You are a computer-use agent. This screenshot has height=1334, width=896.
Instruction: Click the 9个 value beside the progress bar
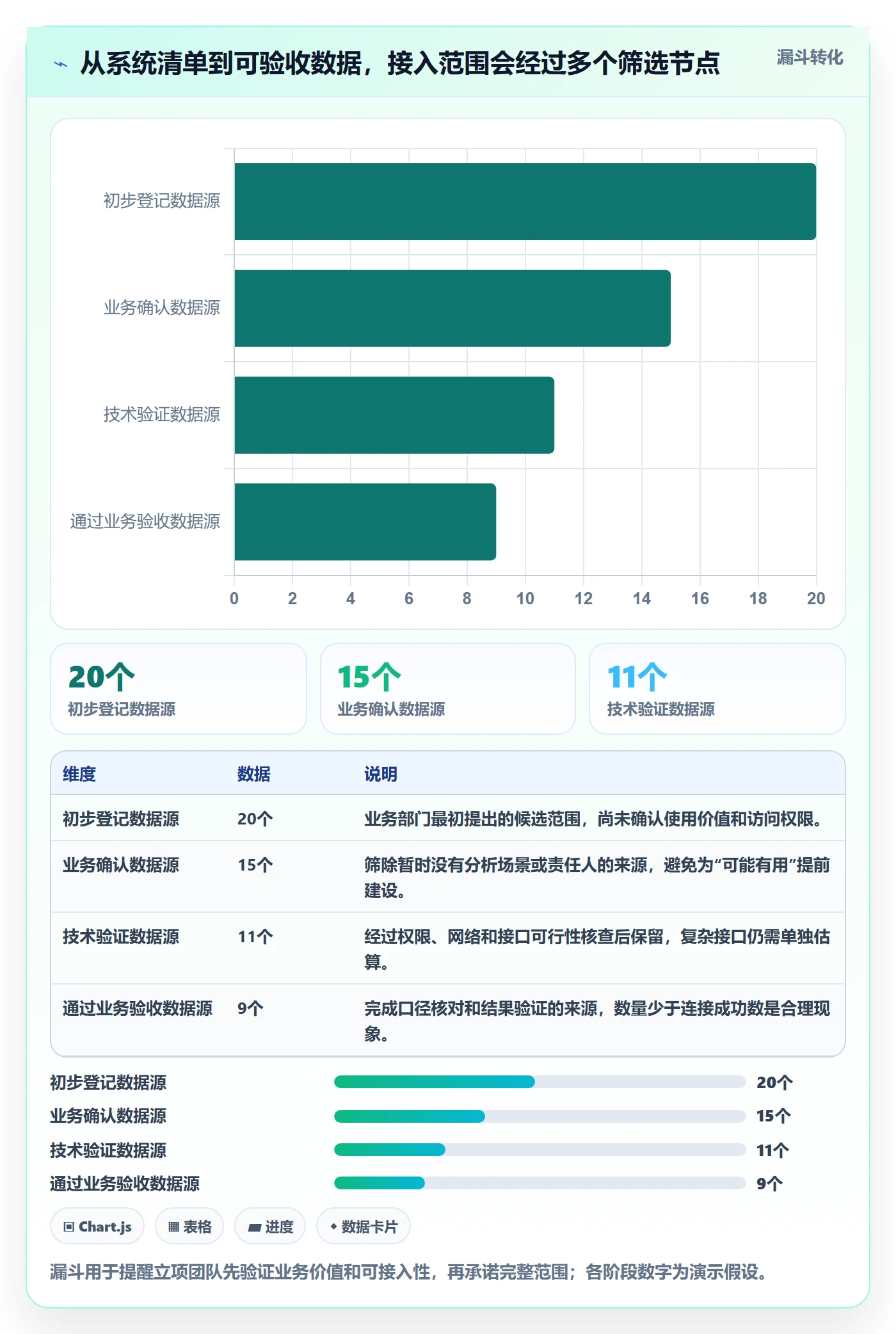coord(770,1184)
